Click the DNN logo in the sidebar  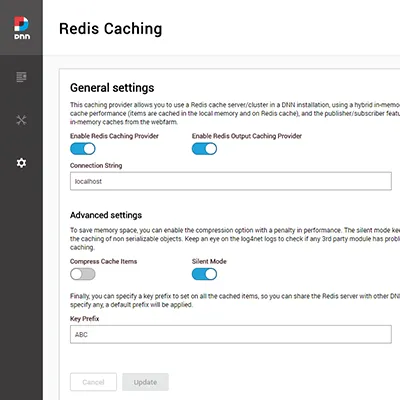click(22, 28)
